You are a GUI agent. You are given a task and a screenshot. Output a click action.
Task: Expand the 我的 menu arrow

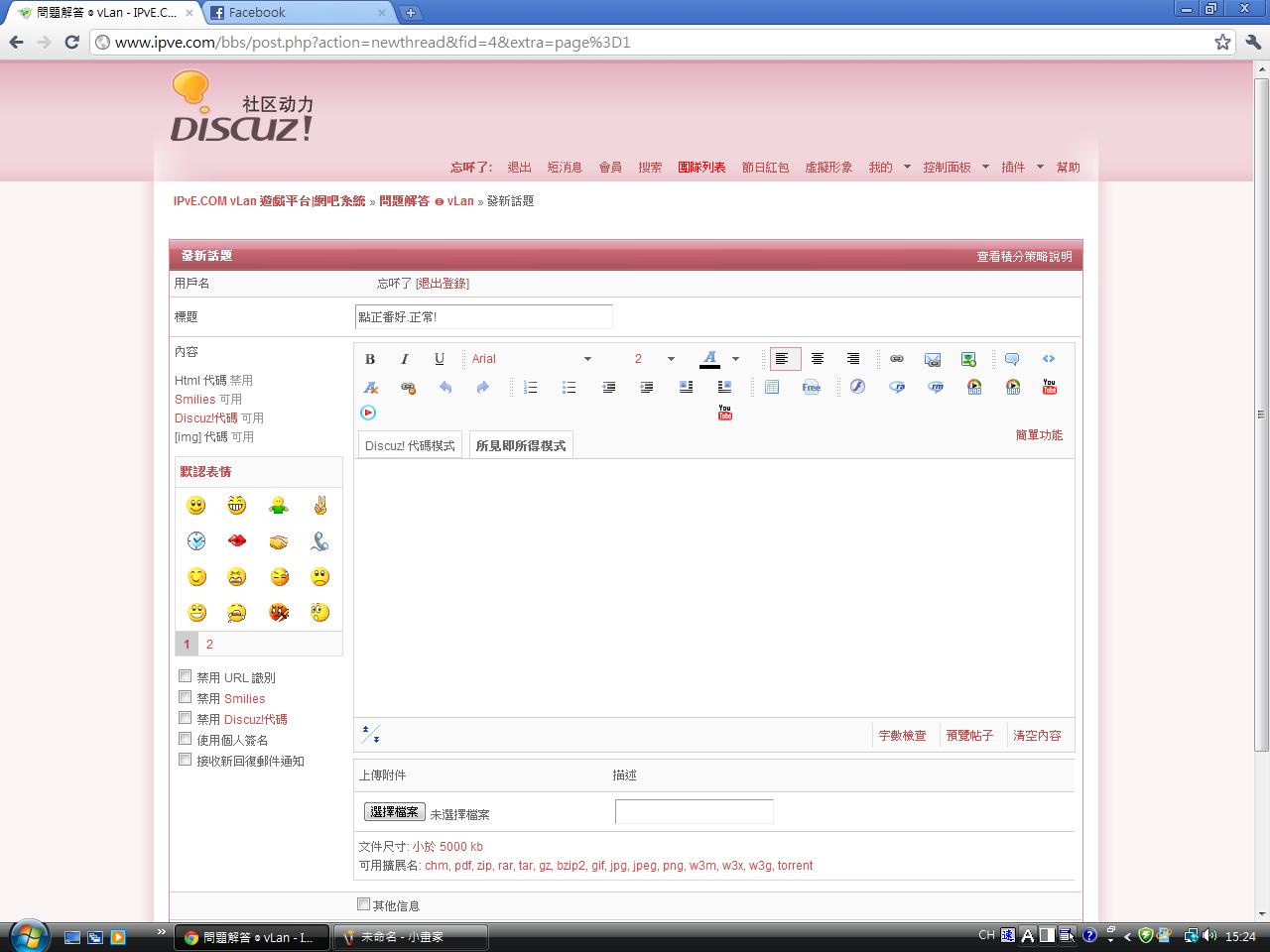[x=907, y=167]
